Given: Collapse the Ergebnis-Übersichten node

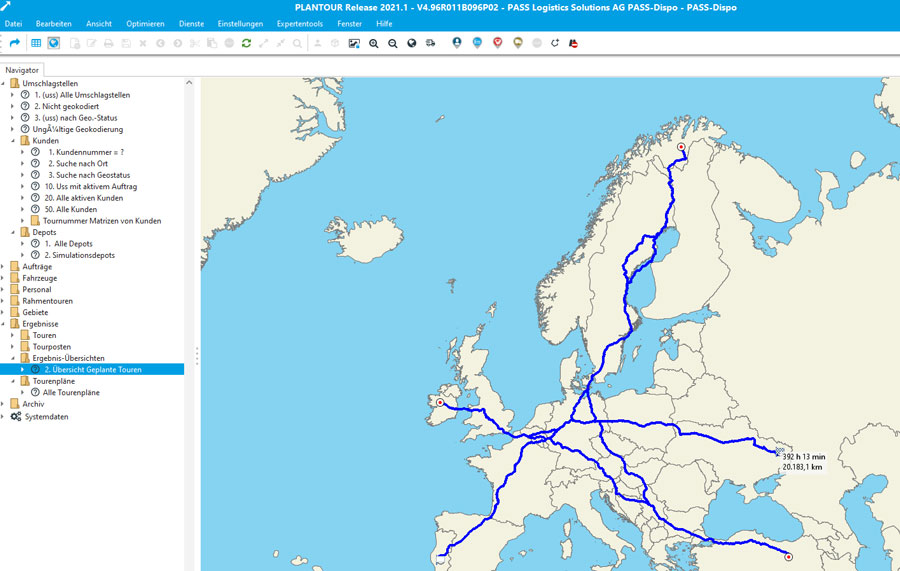Looking at the screenshot, I should [x=13, y=358].
